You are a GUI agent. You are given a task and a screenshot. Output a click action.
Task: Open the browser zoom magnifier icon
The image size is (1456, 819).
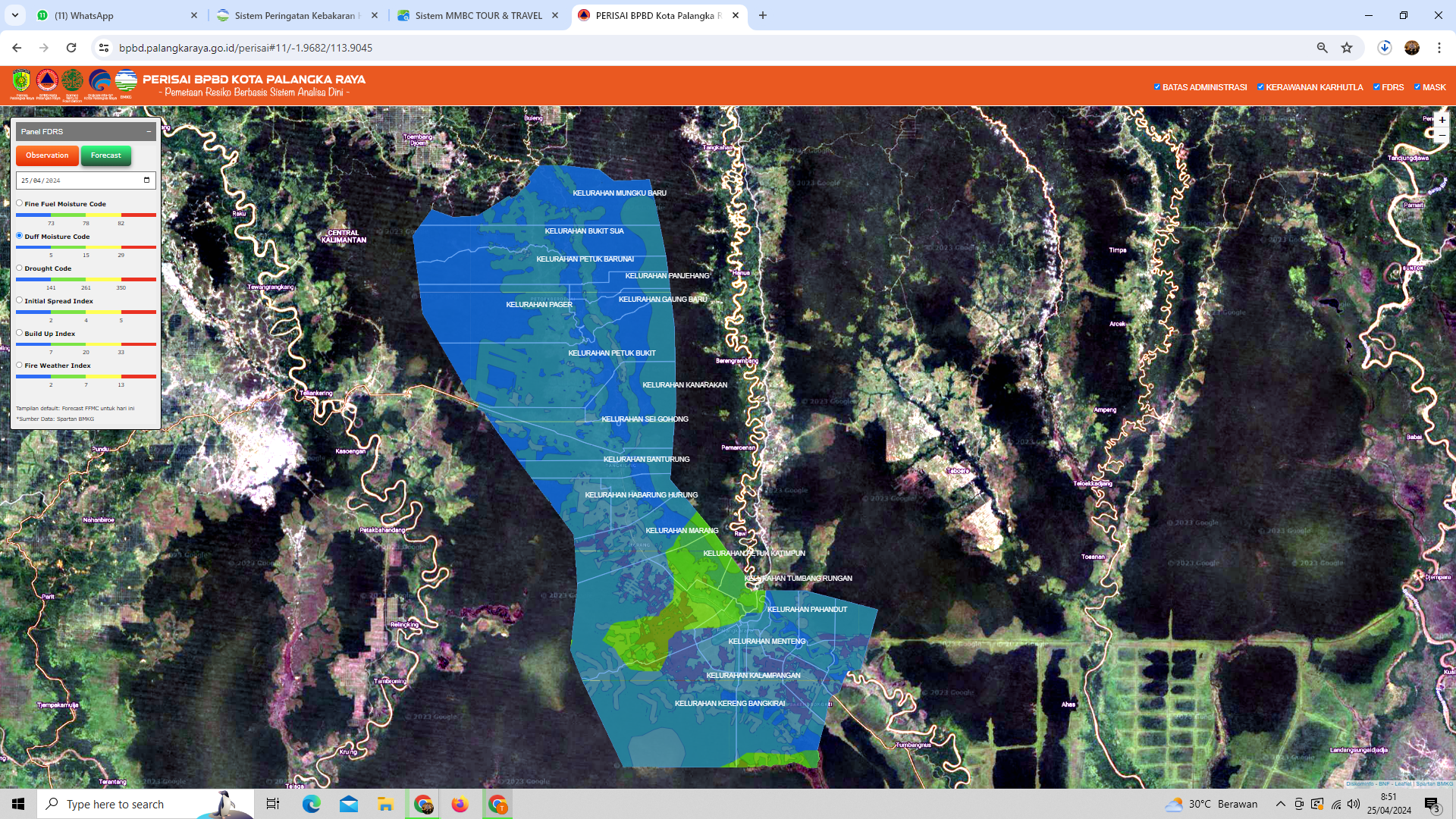coord(1322,48)
